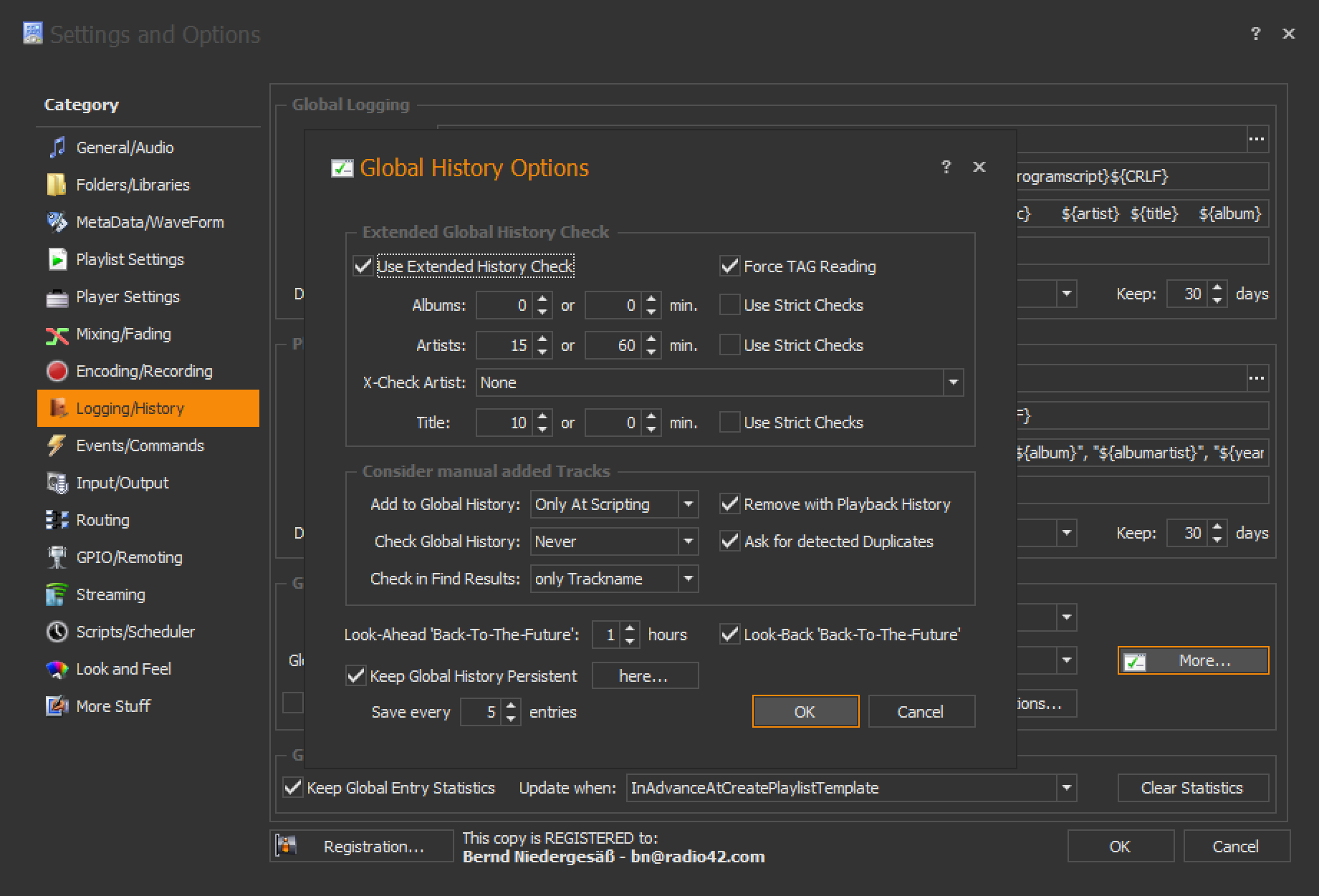Enable Use Strict Checks for Artists
Screen dimensions: 1319x896
[x=729, y=345]
